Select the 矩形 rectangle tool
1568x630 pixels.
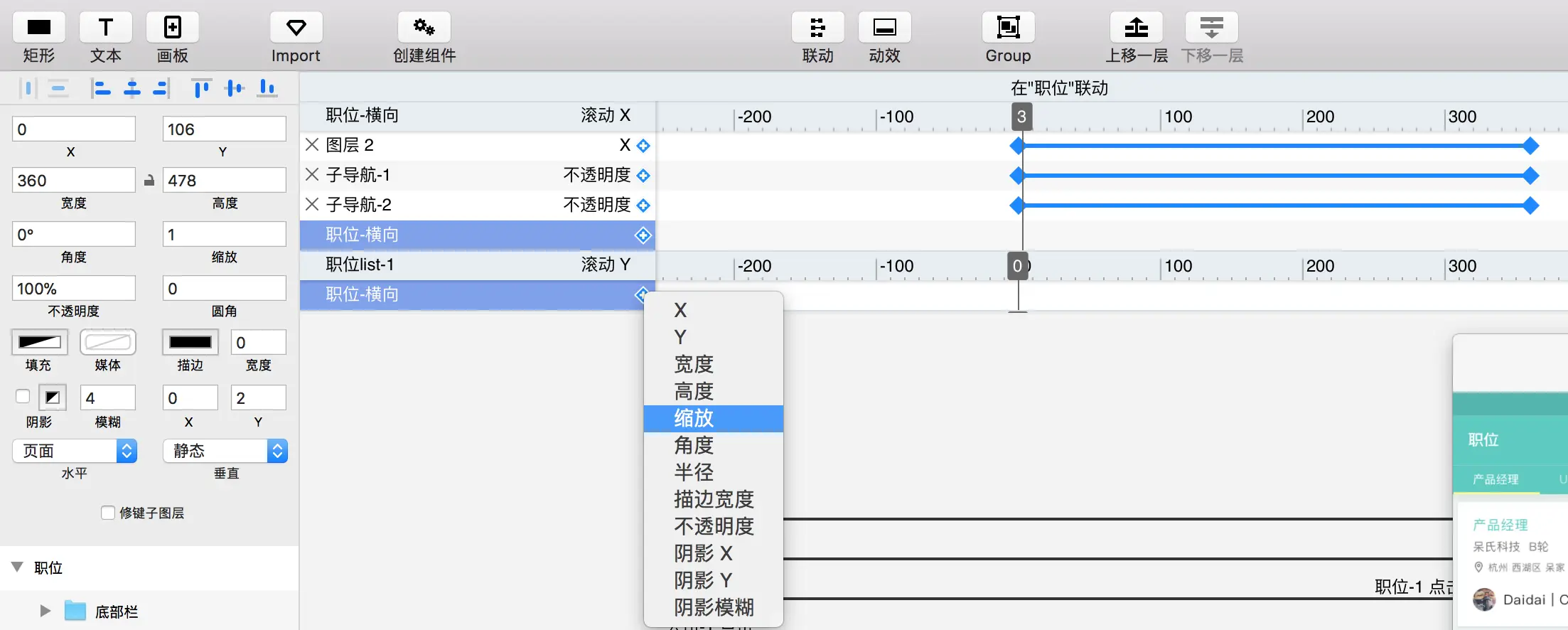pyautogui.click(x=38, y=28)
